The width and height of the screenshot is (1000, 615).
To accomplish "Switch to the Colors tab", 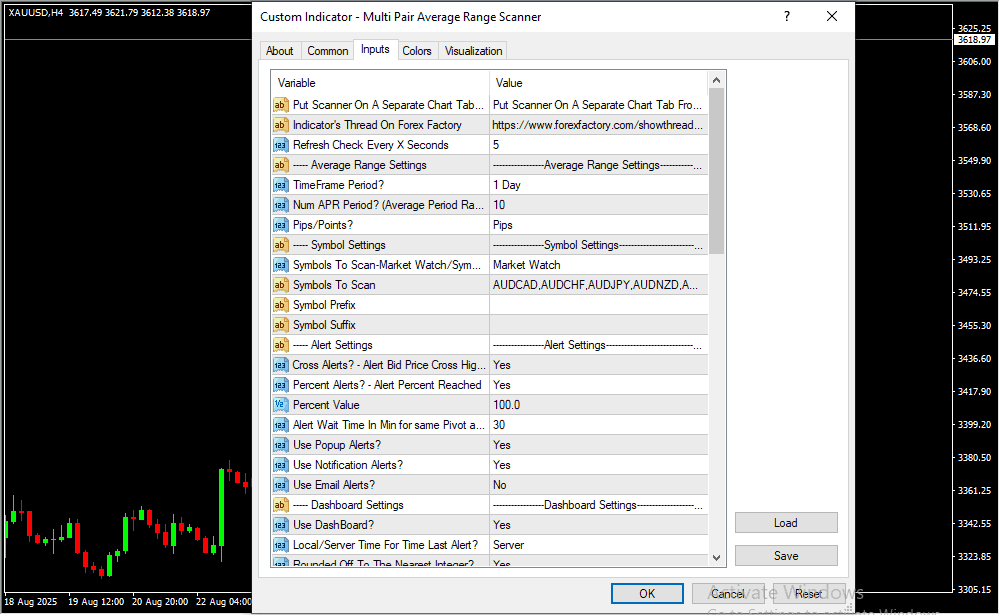I will coord(417,51).
